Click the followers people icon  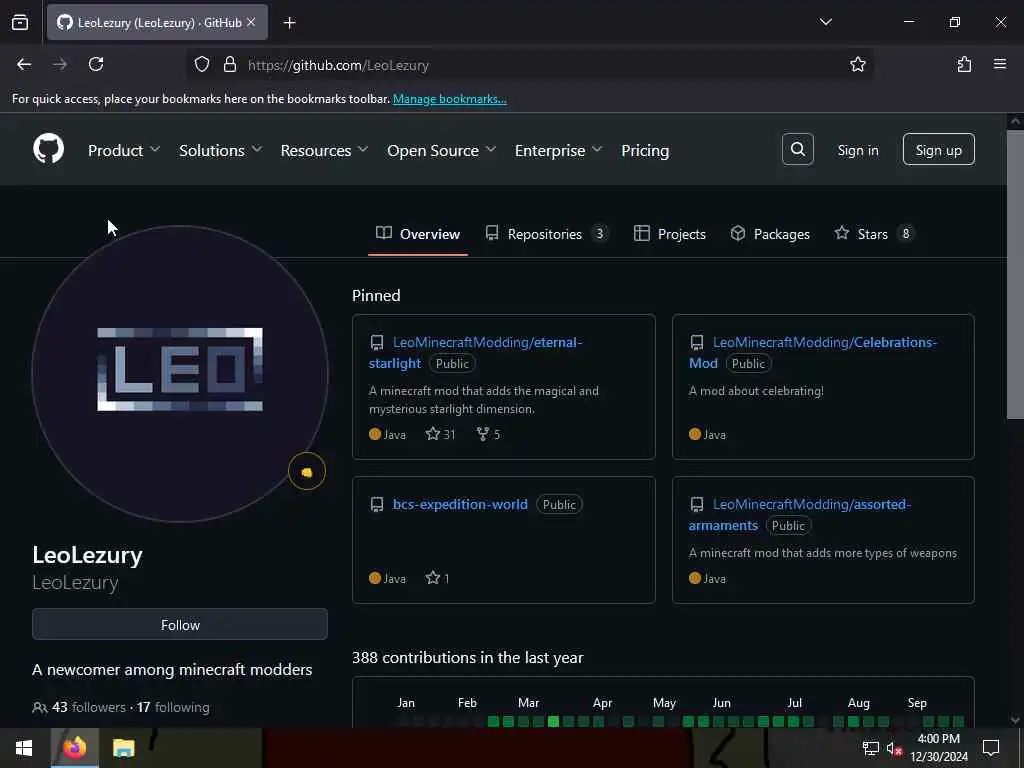(40, 707)
